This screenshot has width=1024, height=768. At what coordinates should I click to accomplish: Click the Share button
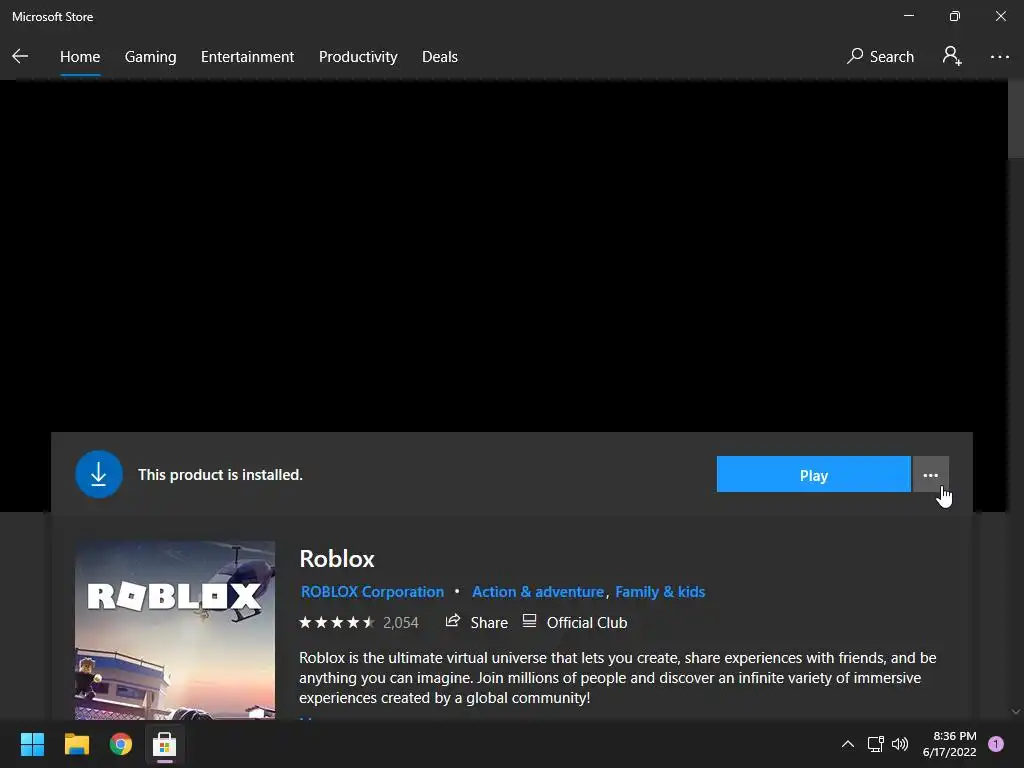pos(476,622)
